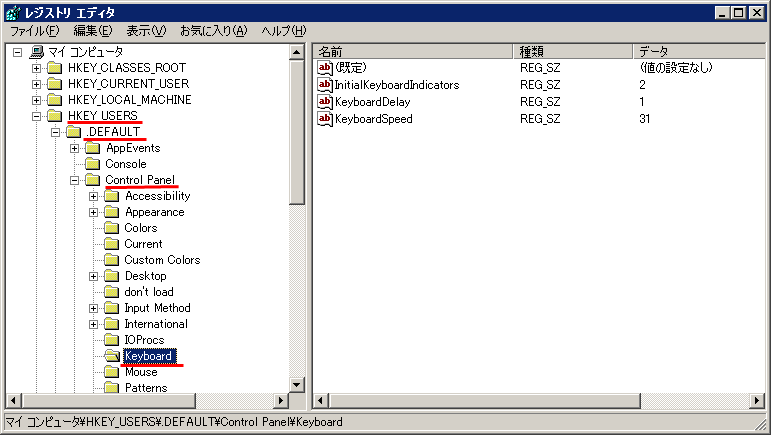This screenshot has height=435, width=771.
Task: Select the Desktop registry key
Action: tap(145, 276)
